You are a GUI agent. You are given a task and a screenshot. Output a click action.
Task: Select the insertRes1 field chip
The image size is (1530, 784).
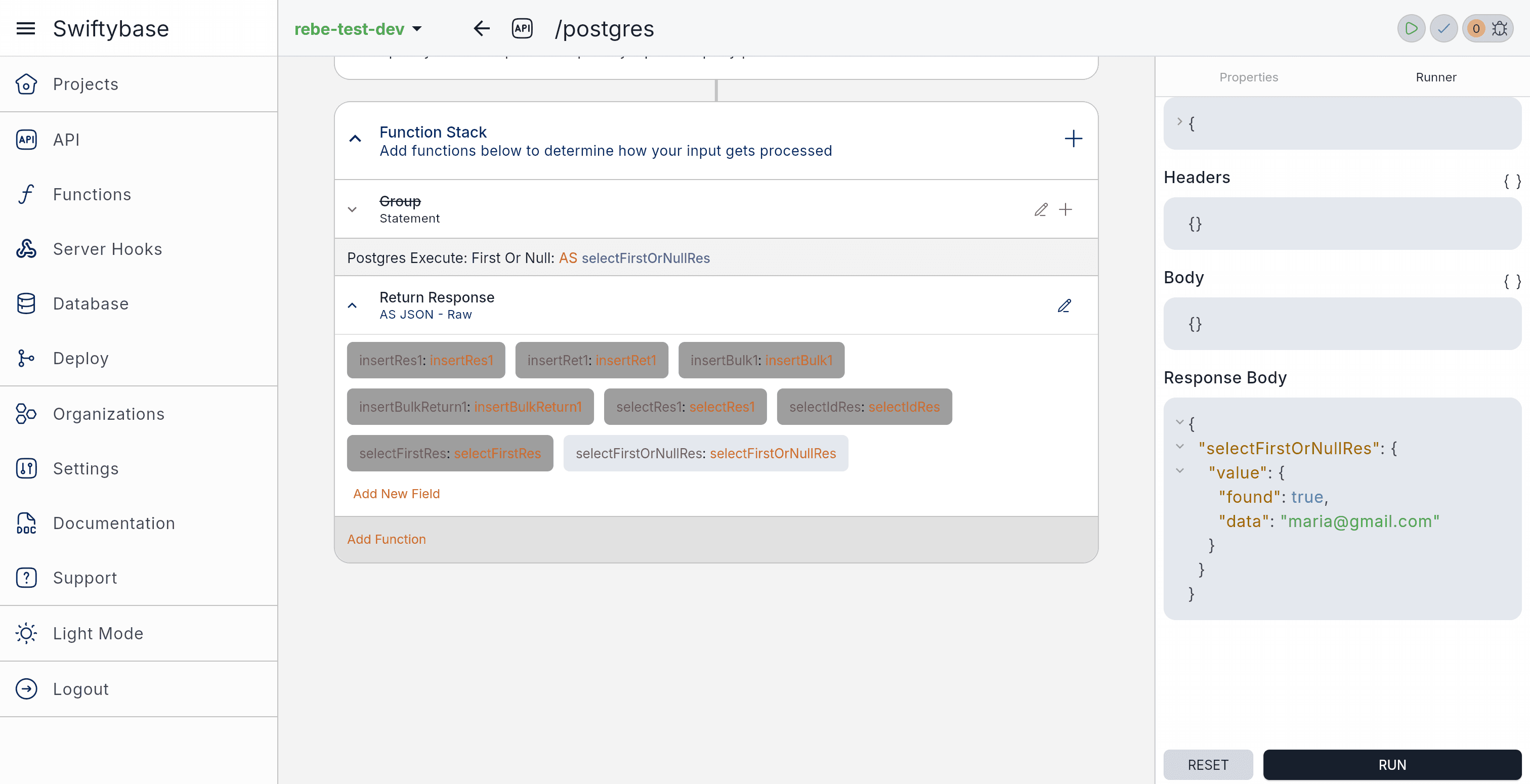pyautogui.click(x=426, y=360)
